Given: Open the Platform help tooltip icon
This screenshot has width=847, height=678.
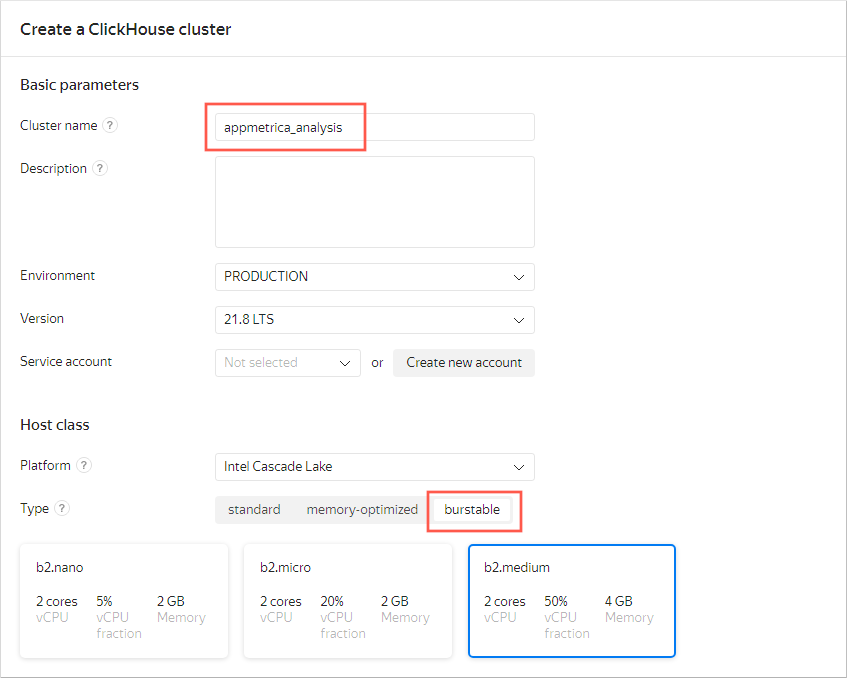Looking at the screenshot, I should 84,466.
